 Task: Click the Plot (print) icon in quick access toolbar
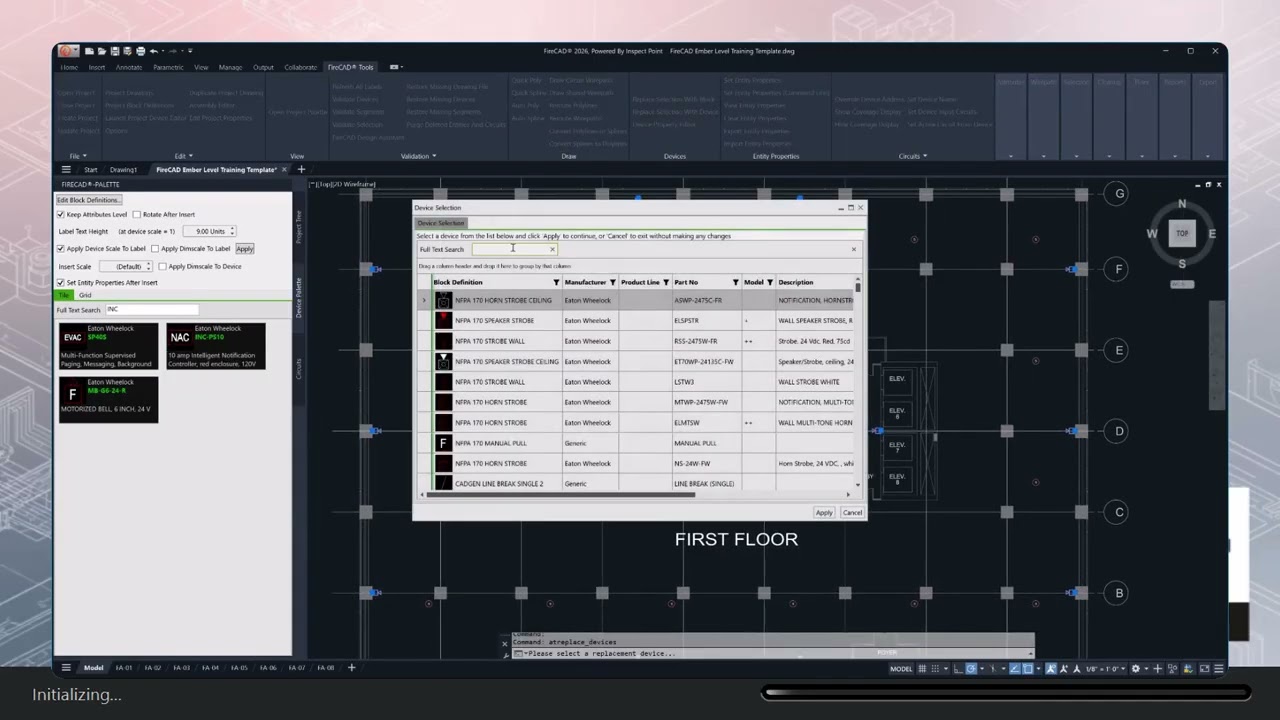(140, 51)
